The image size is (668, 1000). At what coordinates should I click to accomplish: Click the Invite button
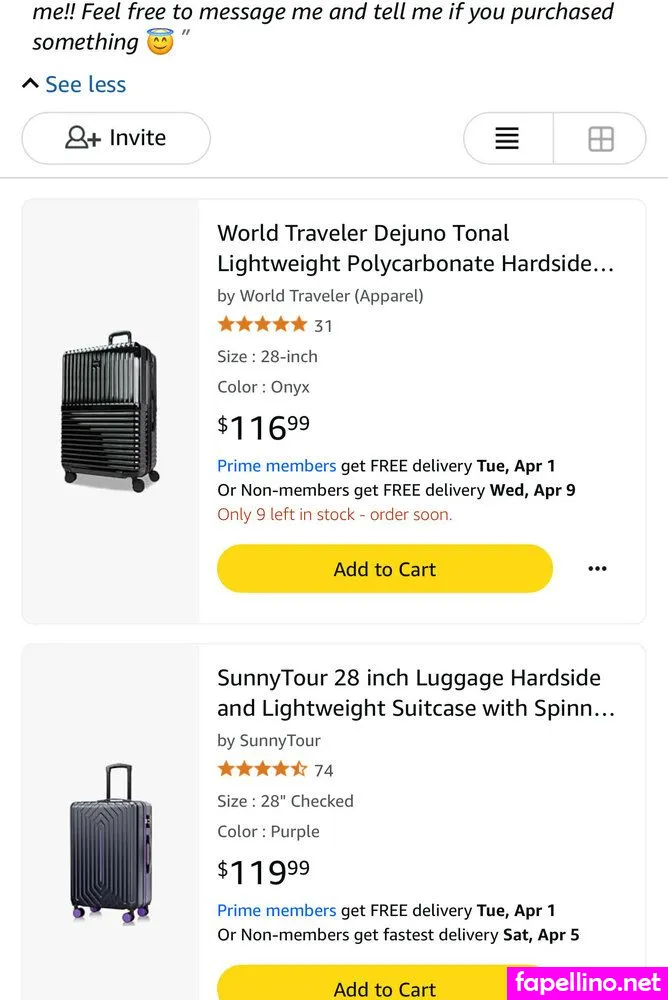[116, 138]
